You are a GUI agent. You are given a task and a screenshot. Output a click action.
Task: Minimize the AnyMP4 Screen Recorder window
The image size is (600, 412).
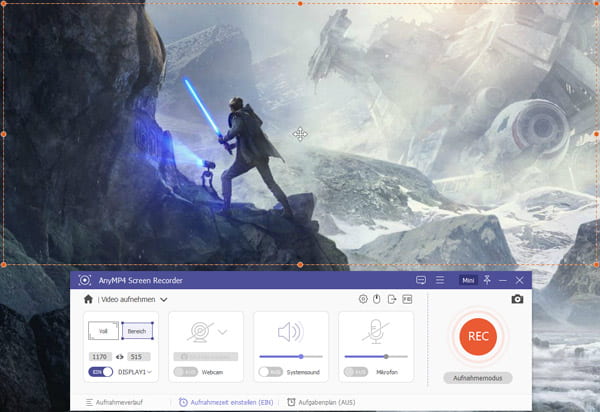(503, 280)
